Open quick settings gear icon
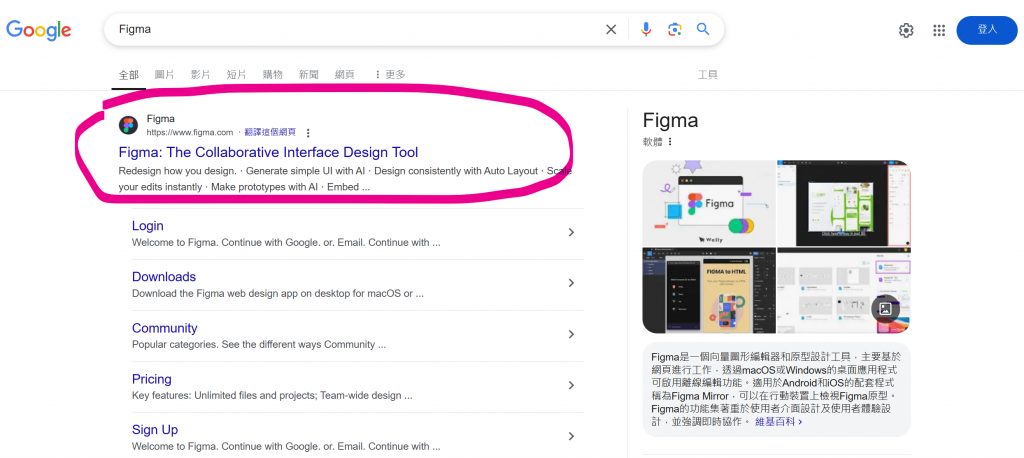Image resolution: width=1024 pixels, height=458 pixels. click(x=906, y=30)
